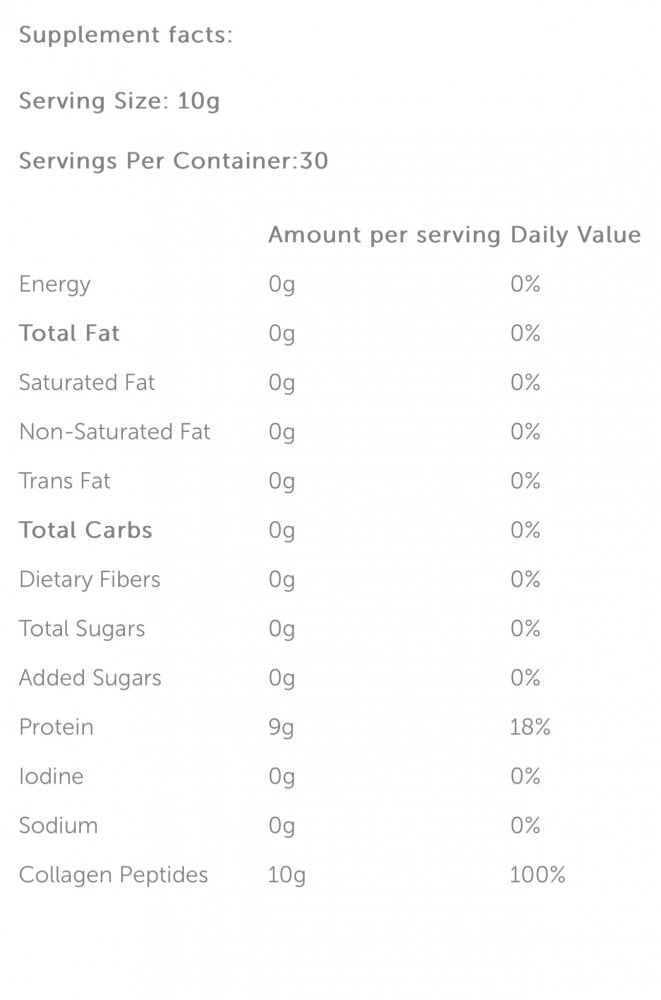Click the "Serving Size: 10g" line
The height and width of the screenshot is (1000, 661).
(x=117, y=101)
